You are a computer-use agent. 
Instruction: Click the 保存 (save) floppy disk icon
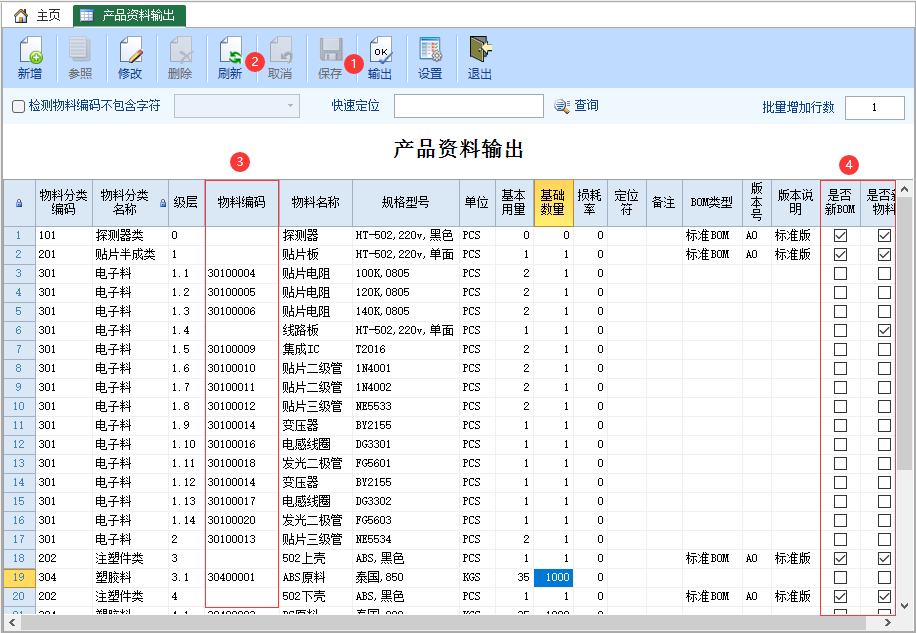click(x=331, y=51)
